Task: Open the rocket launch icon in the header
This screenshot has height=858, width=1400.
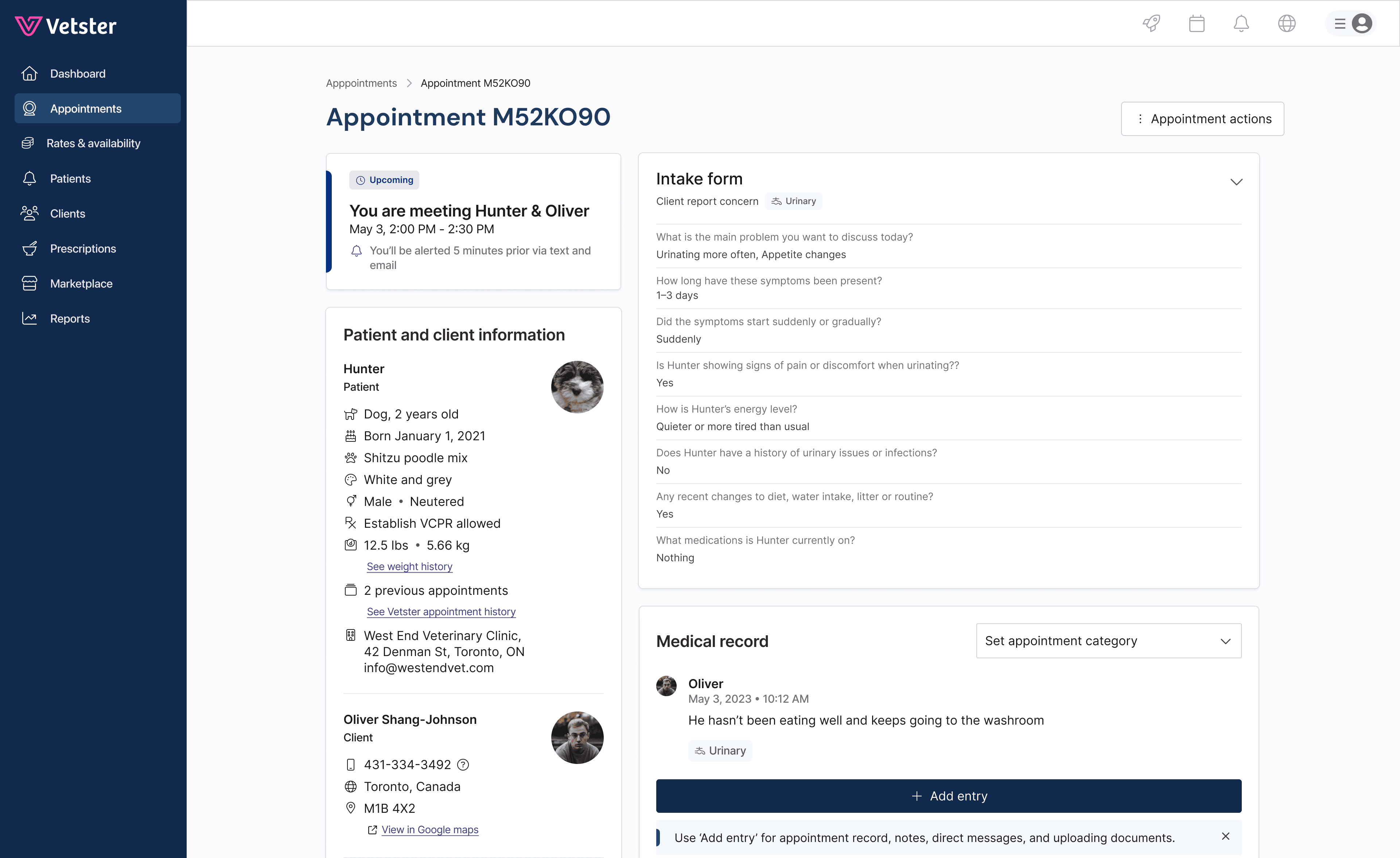Action: click(1151, 23)
